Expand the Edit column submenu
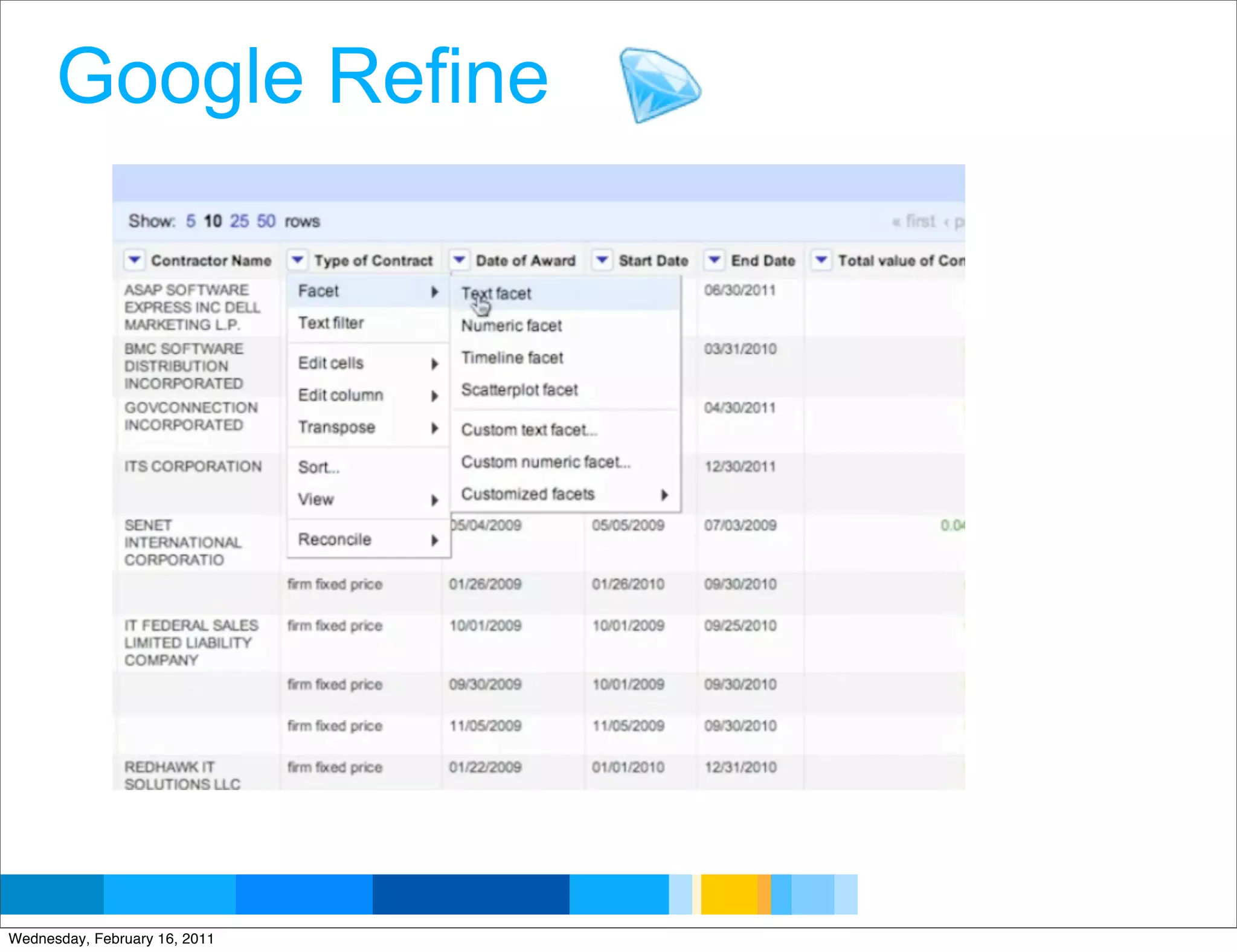The width and height of the screenshot is (1237, 952). (x=368, y=395)
